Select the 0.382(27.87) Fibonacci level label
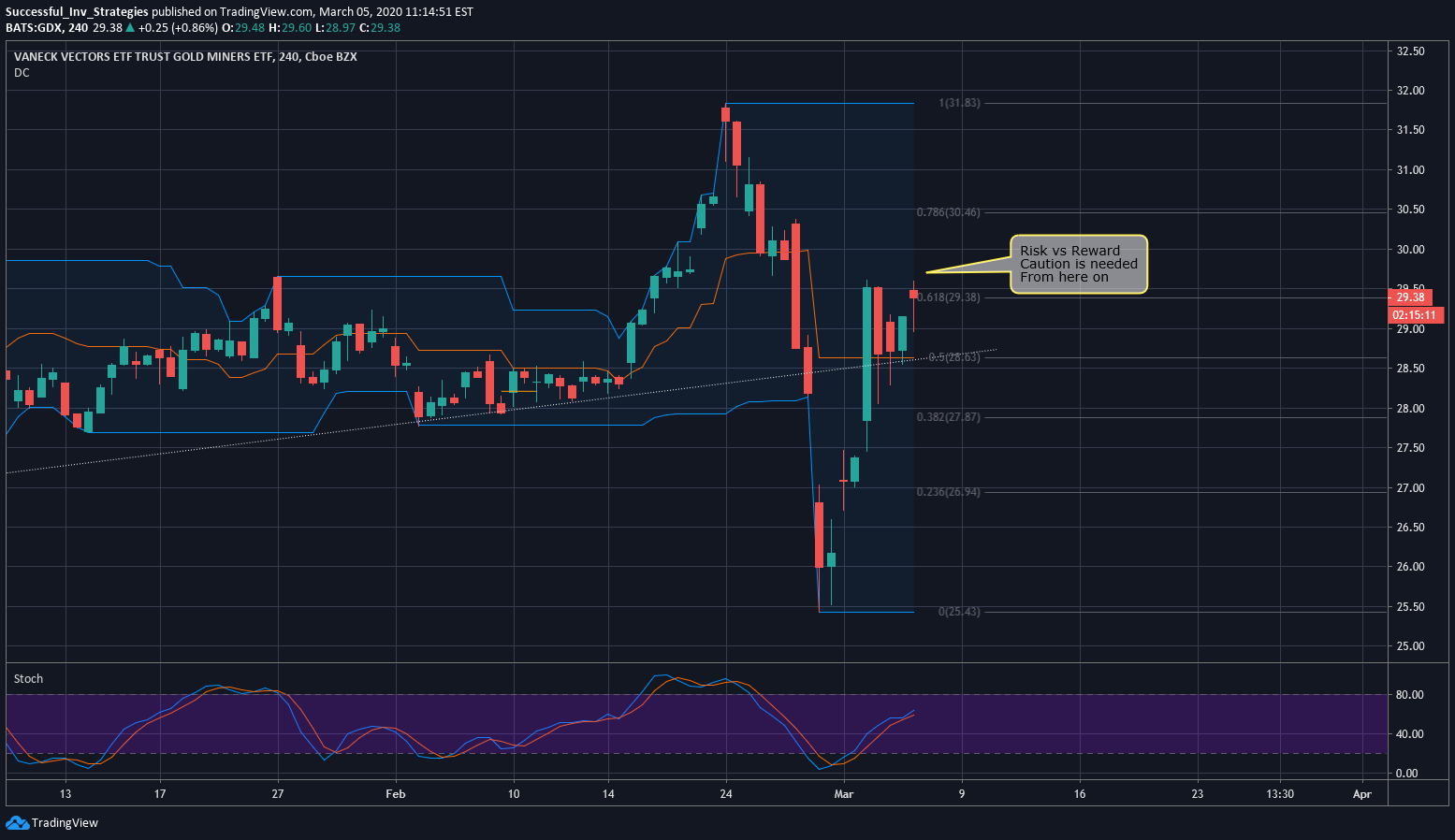 tap(949, 417)
